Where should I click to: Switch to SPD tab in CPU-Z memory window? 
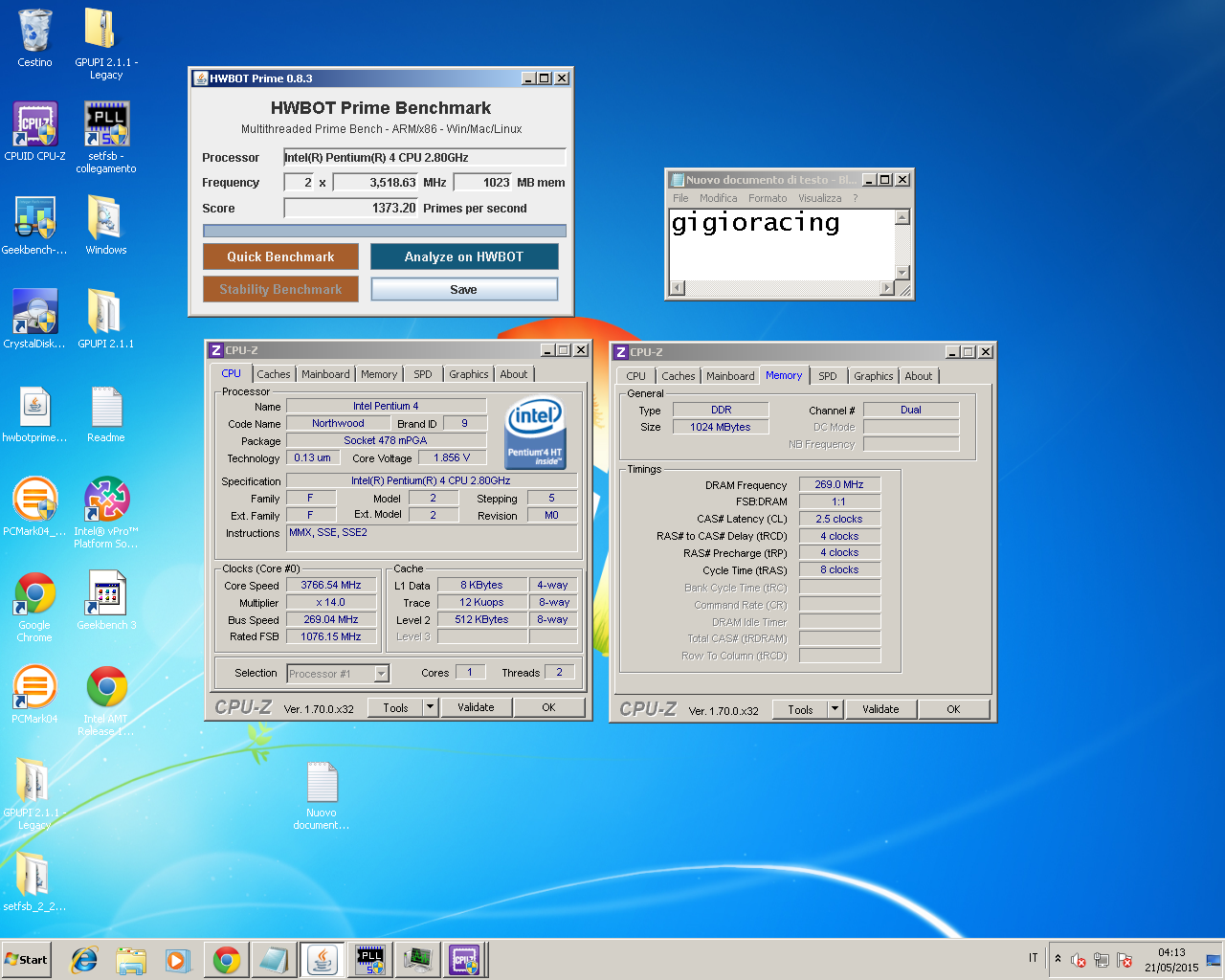tap(828, 376)
